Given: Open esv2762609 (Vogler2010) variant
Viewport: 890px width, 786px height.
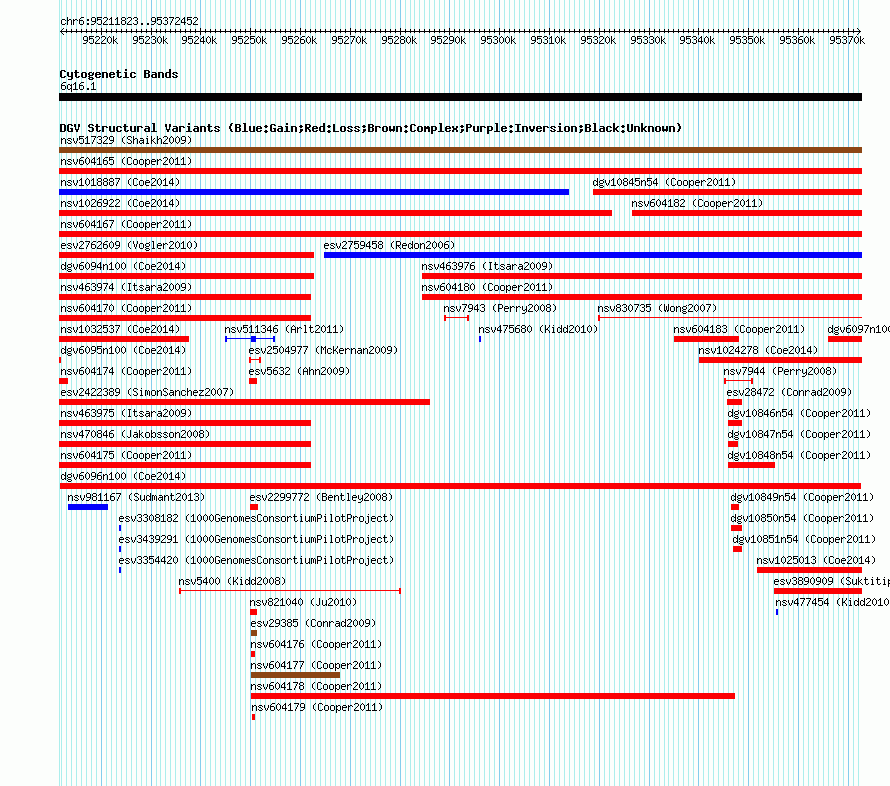Looking at the screenshot, I should pos(129,245).
